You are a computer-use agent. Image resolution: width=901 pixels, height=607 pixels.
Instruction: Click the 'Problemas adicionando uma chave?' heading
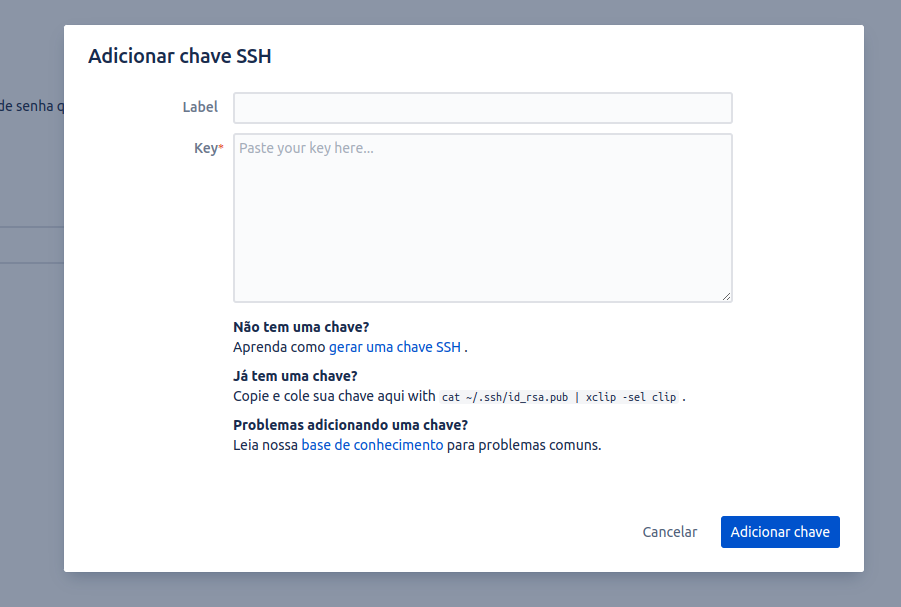351,425
